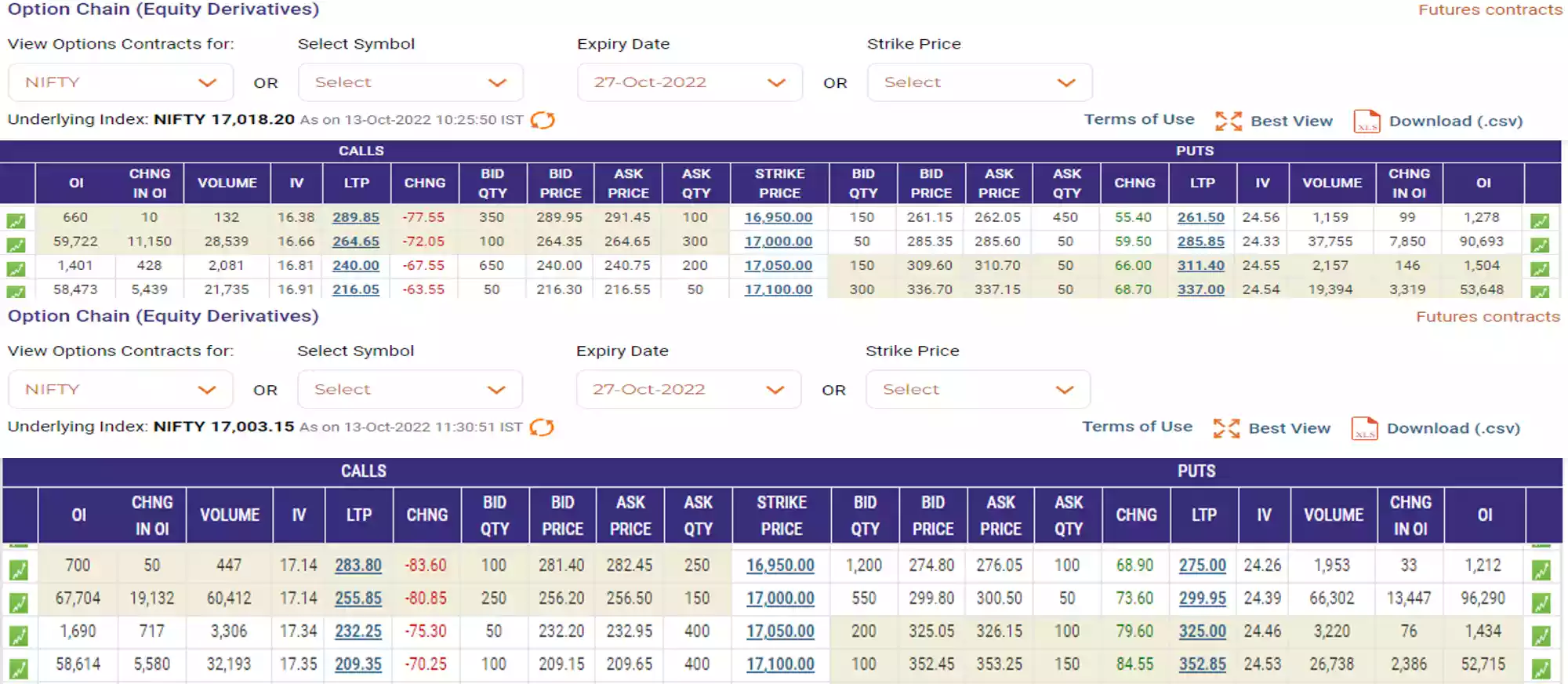Expand the 27-Oct-2022 expiry dropdown in upper panel
The width and height of the screenshot is (1568, 684).
[690, 82]
